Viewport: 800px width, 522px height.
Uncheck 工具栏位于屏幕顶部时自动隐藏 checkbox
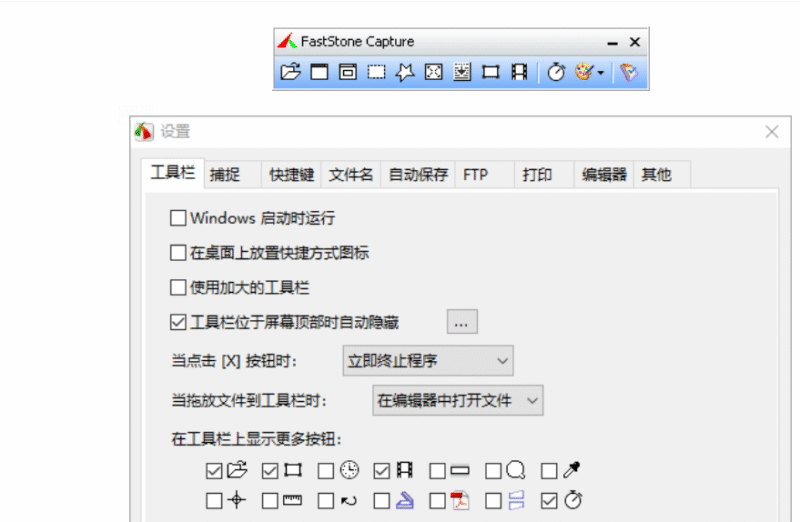[x=178, y=322]
